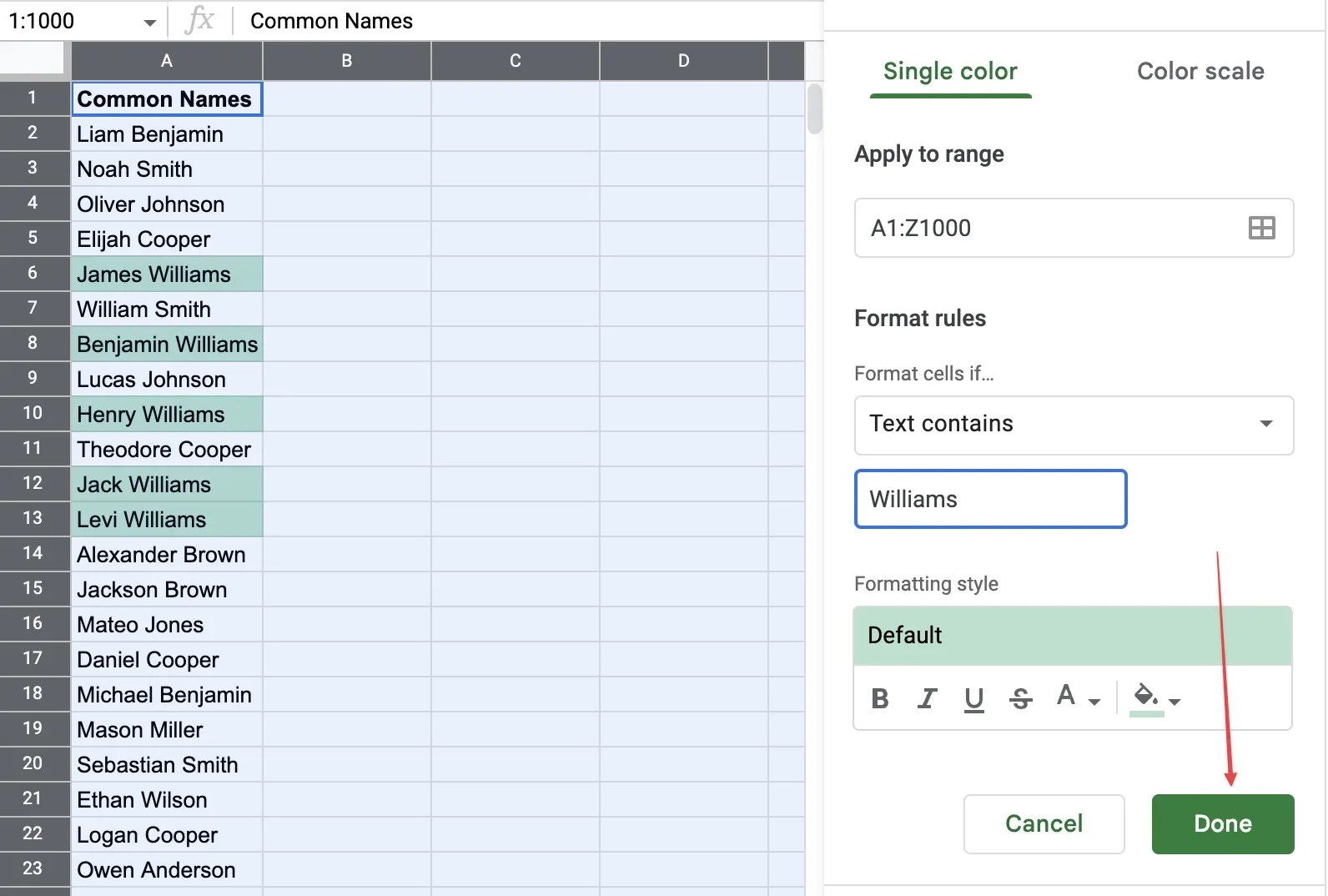Click the highlighted Benjamin Williams cell
Image resolution: width=1328 pixels, height=896 pixels.
click(167, 344)
